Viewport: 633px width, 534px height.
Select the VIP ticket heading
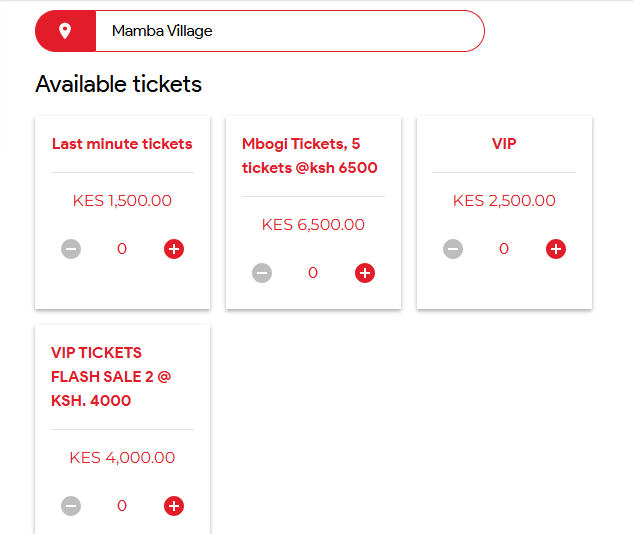504,144
